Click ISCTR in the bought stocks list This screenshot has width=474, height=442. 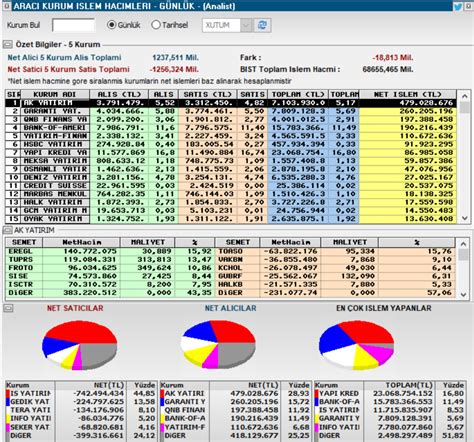click(x=21, y=285)
